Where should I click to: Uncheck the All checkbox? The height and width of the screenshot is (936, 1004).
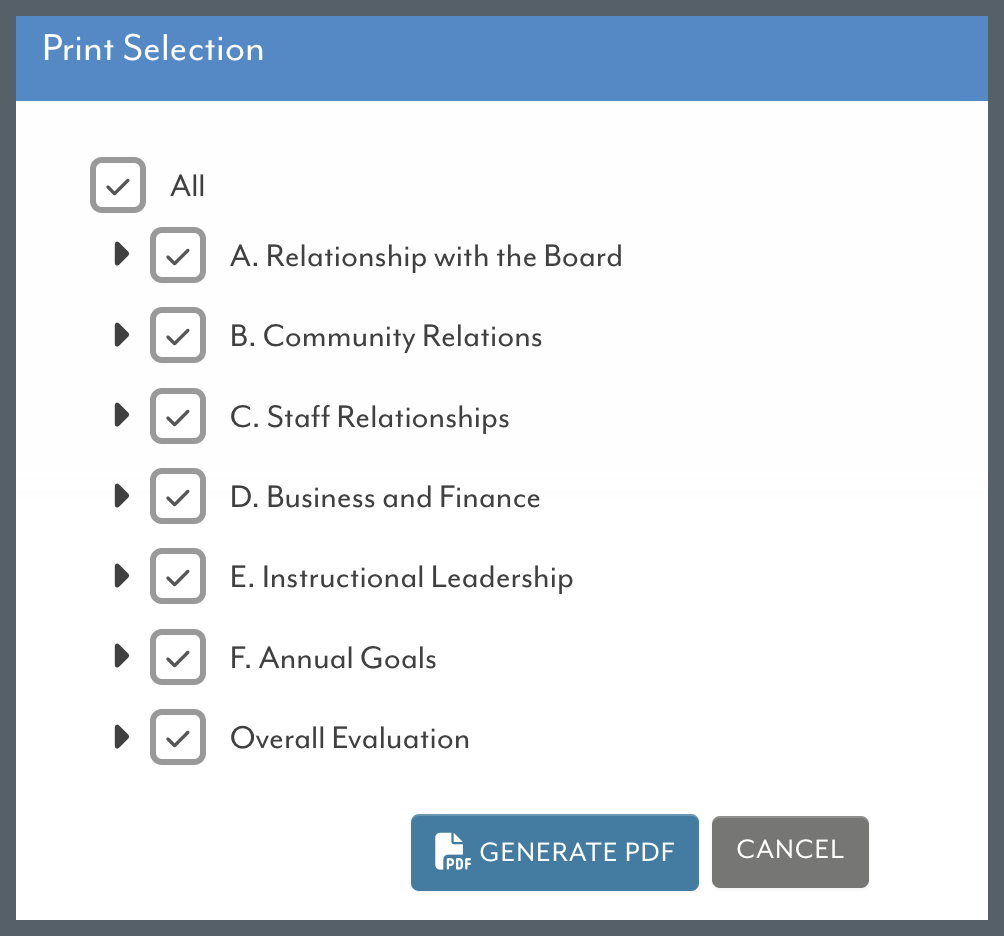(118, 185)
